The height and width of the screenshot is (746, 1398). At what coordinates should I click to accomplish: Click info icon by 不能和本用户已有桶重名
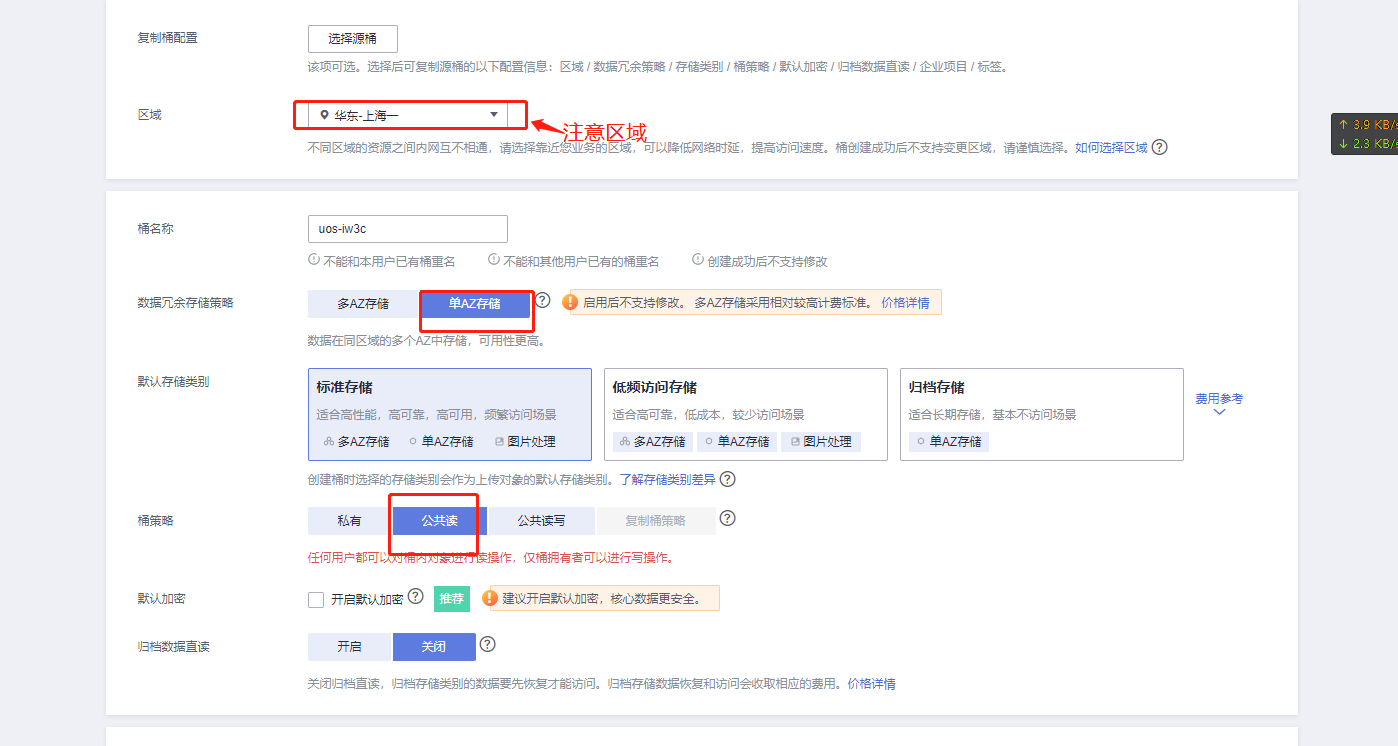click(314, 260)
